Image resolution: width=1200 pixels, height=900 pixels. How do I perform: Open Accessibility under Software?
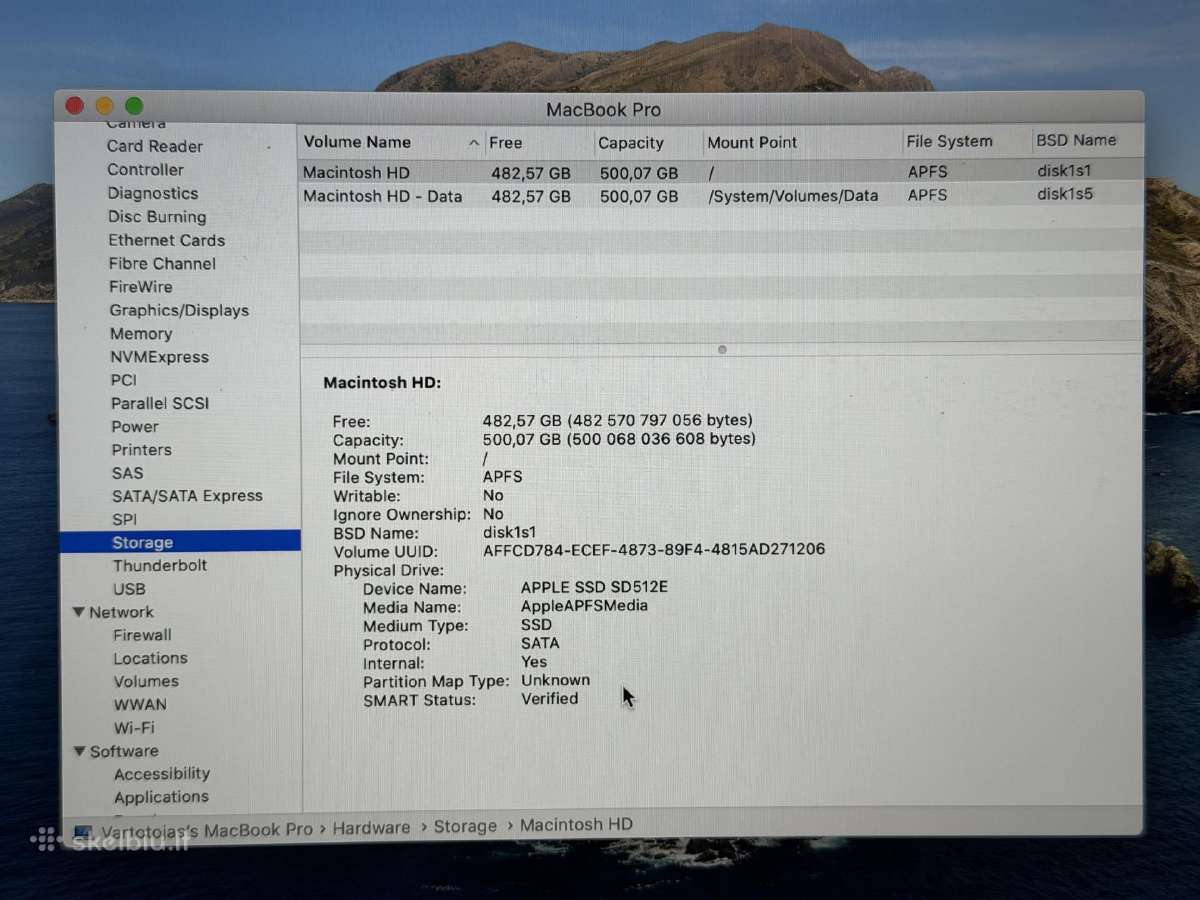162,774
